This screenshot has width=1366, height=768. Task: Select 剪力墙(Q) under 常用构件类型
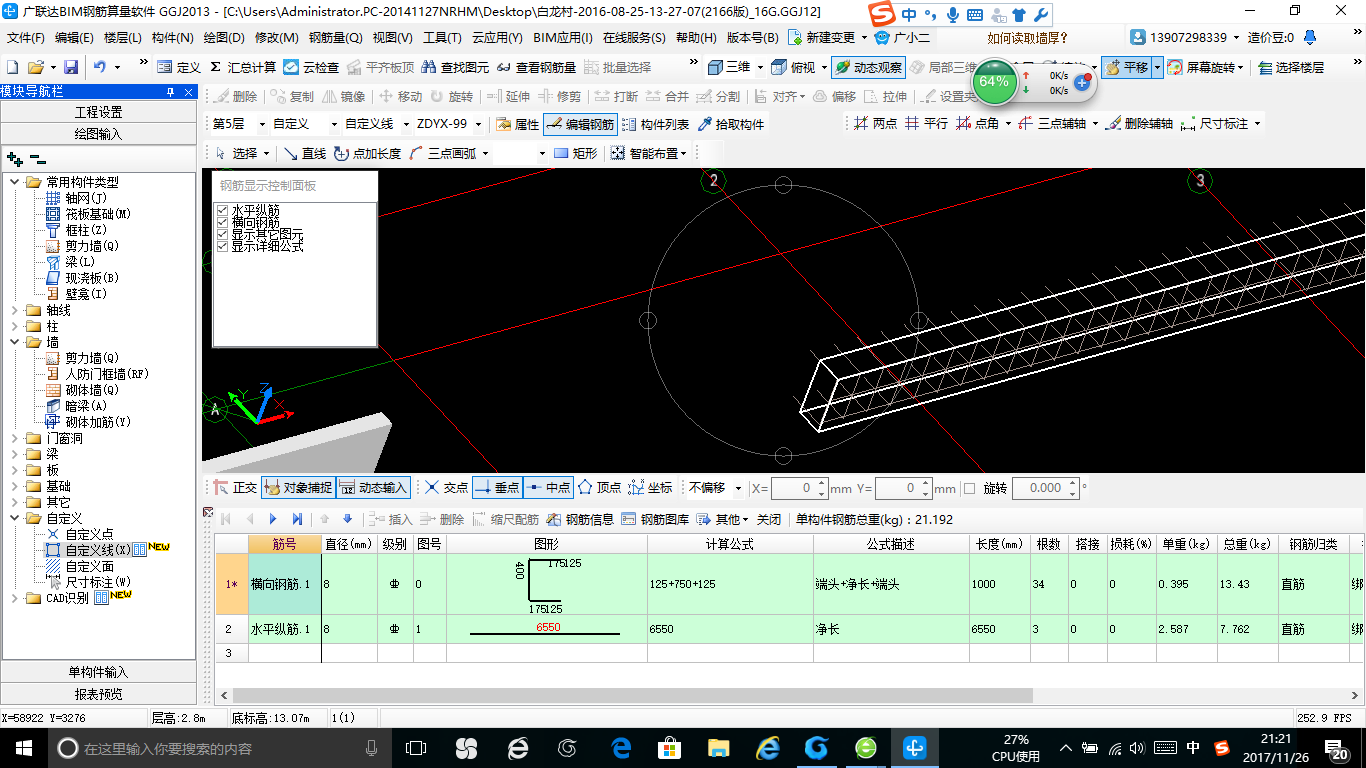tap(92, 246)
